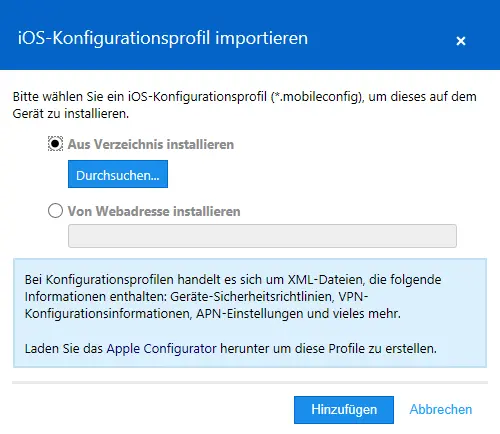Viewport: 500px width, 434px height.
Task: Click the 'Aus Verzeichnis installieren' label text
Action: tap(151, 144)
